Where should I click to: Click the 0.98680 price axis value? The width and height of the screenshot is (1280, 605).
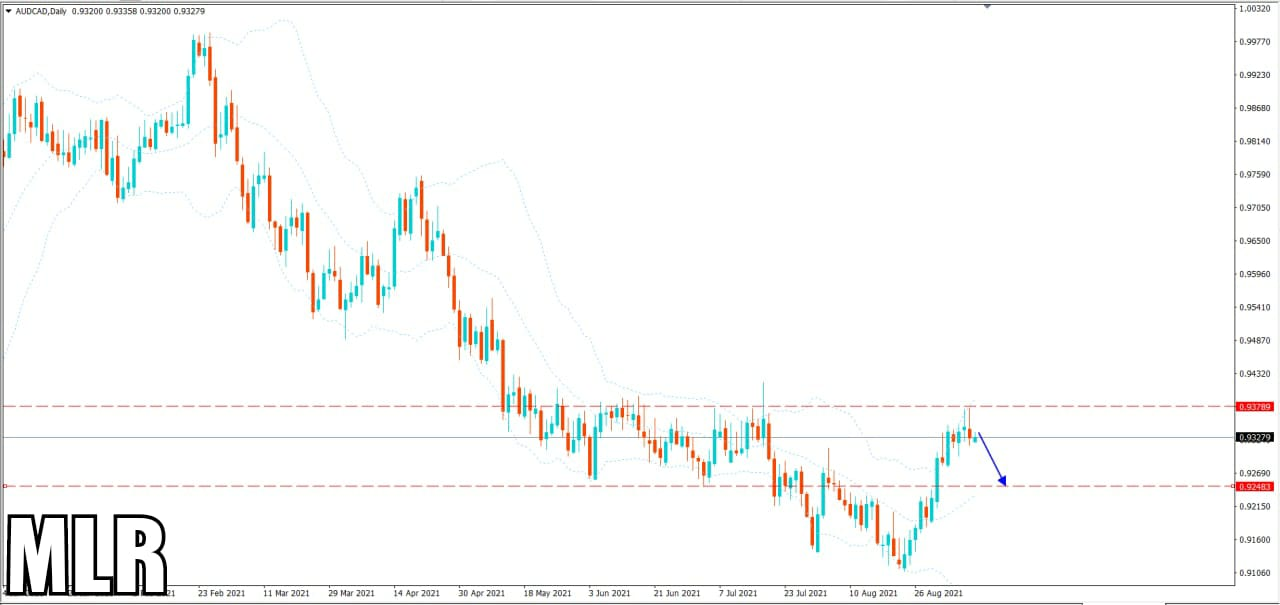1255,108
